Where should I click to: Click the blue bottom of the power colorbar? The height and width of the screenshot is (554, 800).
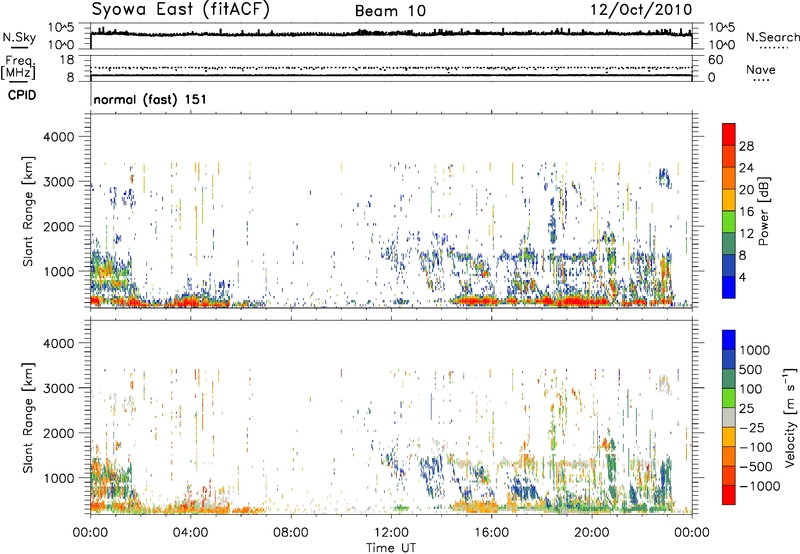(x=729, y=288)
